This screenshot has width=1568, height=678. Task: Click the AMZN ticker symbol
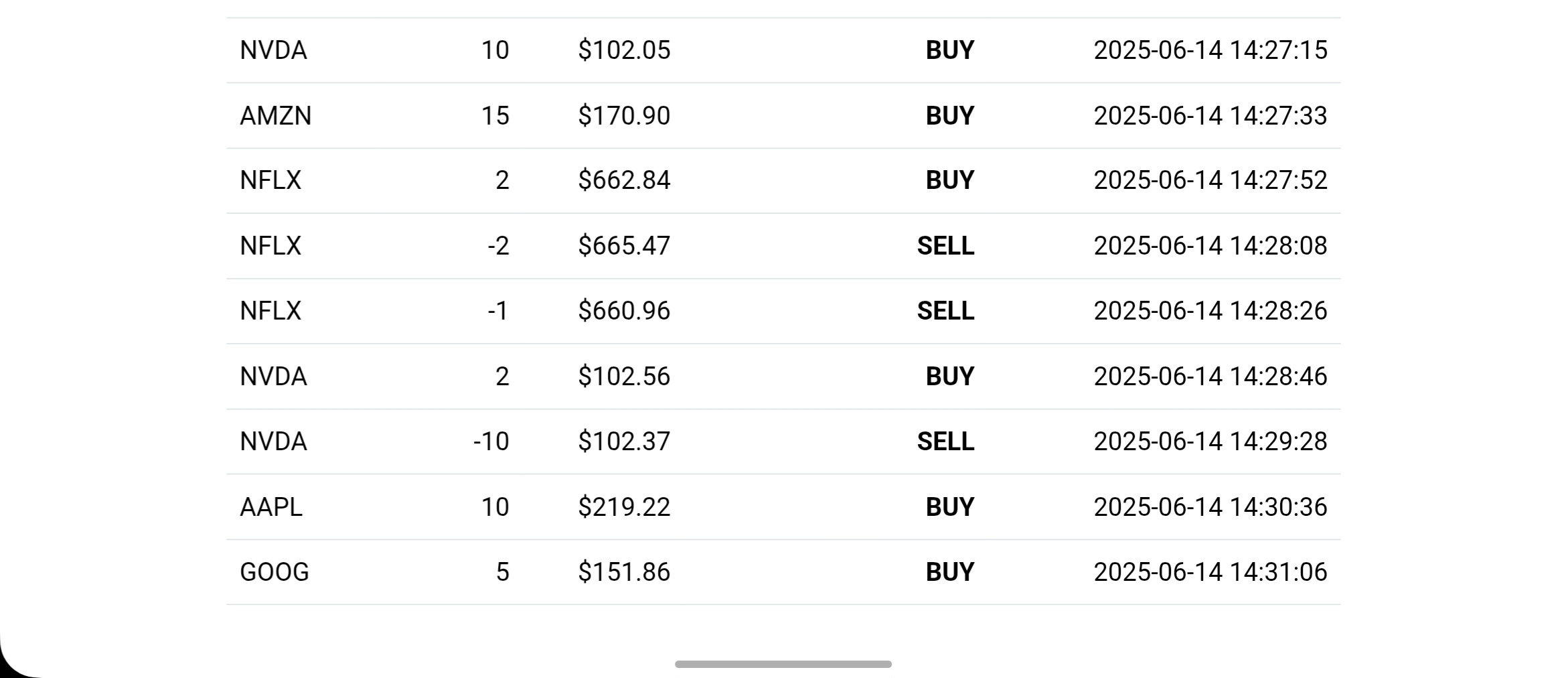pos(275,116)
